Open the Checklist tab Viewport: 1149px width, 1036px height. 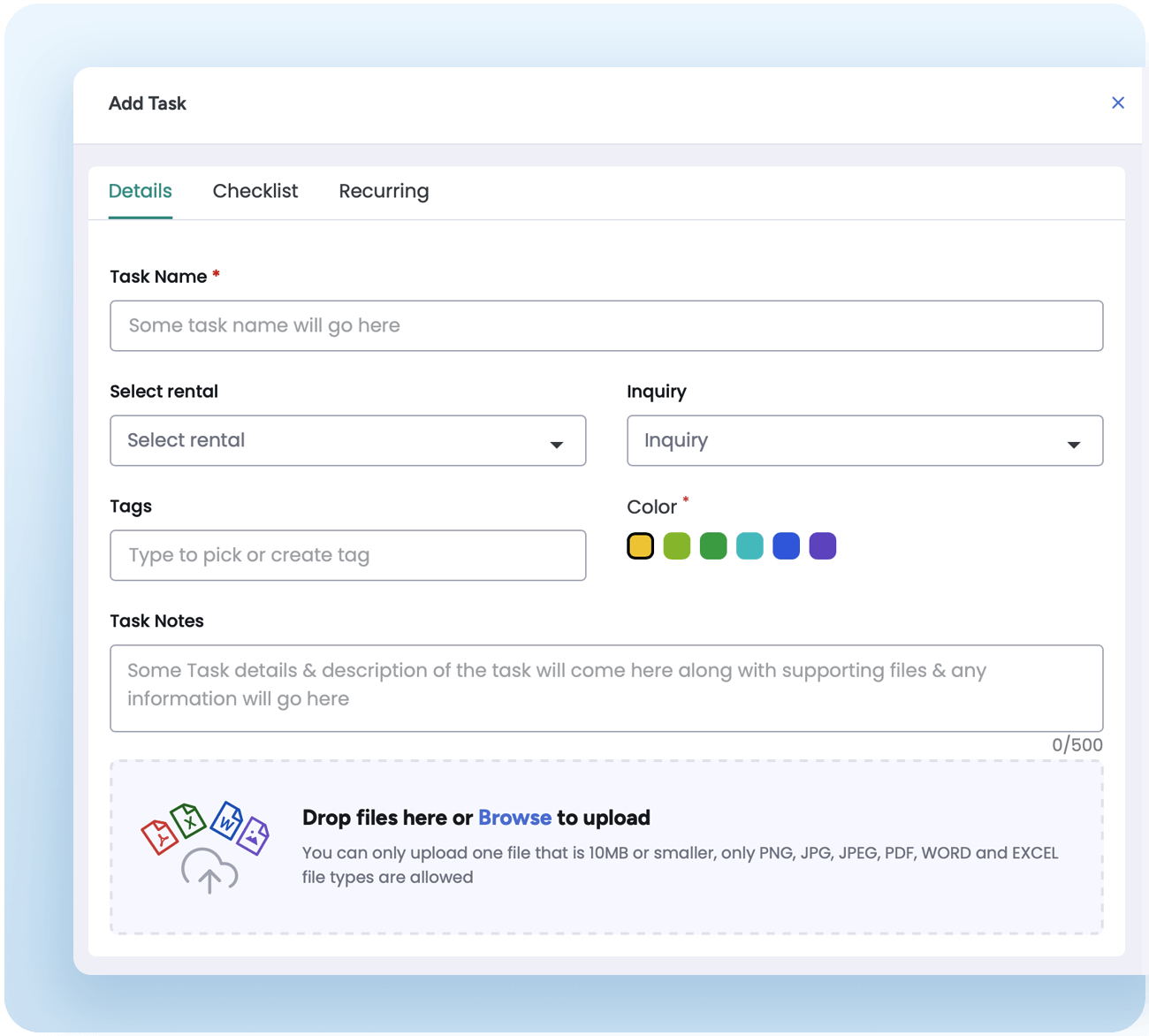[x=255, y=192]
